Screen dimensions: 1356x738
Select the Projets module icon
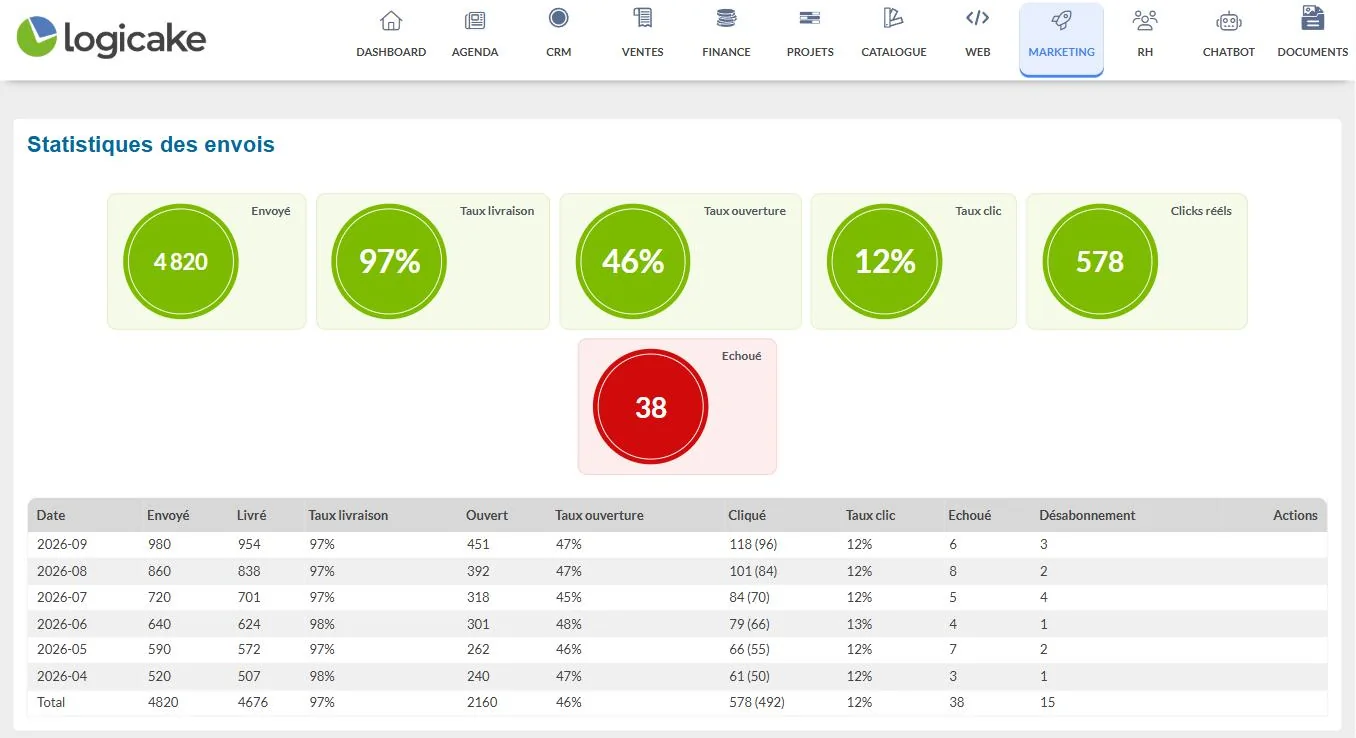tap(810, 18)
